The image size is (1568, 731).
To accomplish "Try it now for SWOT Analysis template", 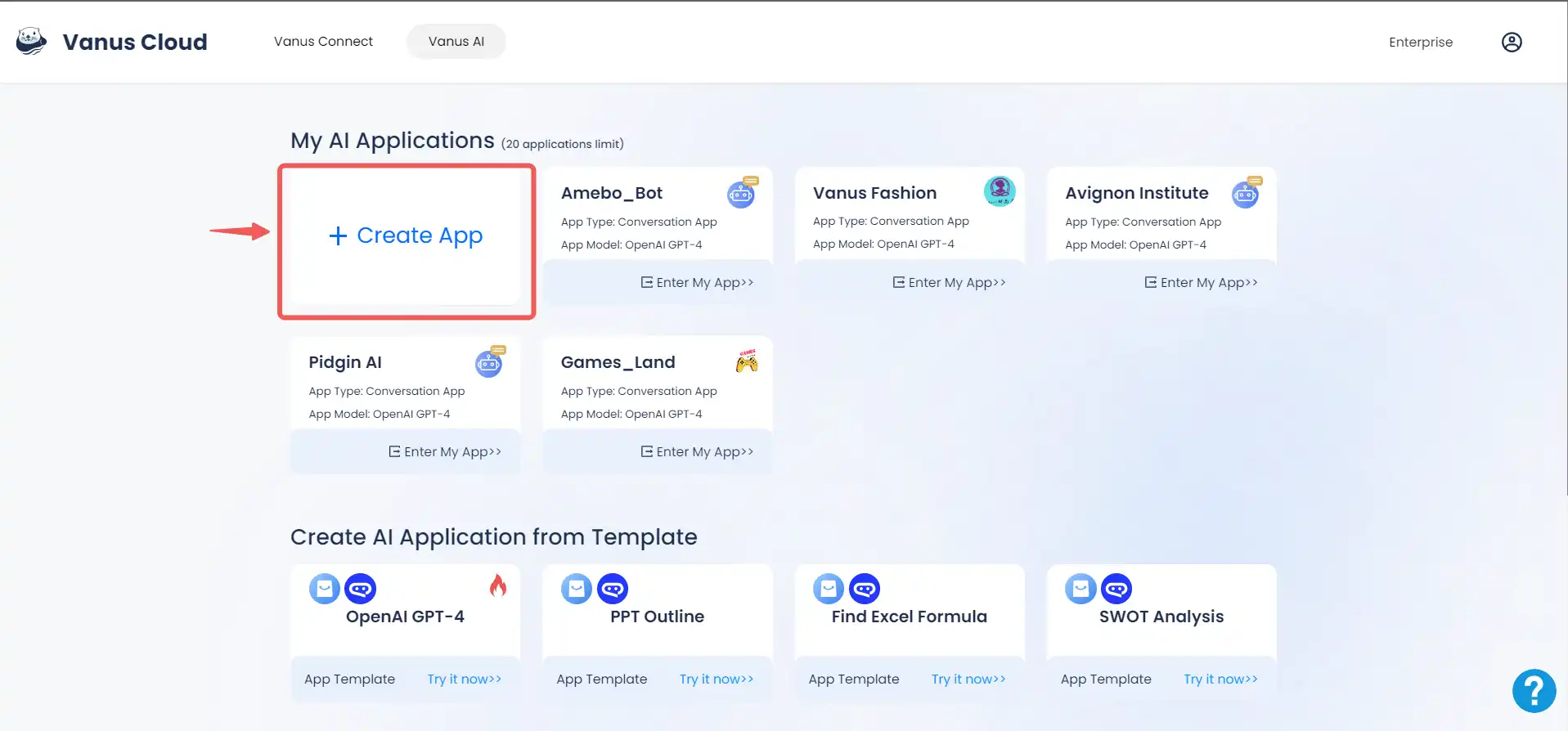I will coord(1220,679).
